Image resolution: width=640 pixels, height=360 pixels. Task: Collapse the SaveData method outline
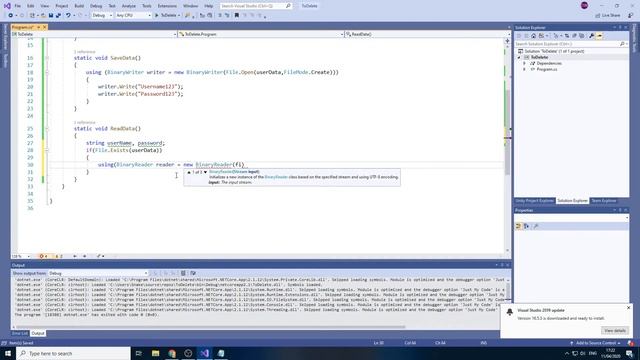[x=47, y=58]
